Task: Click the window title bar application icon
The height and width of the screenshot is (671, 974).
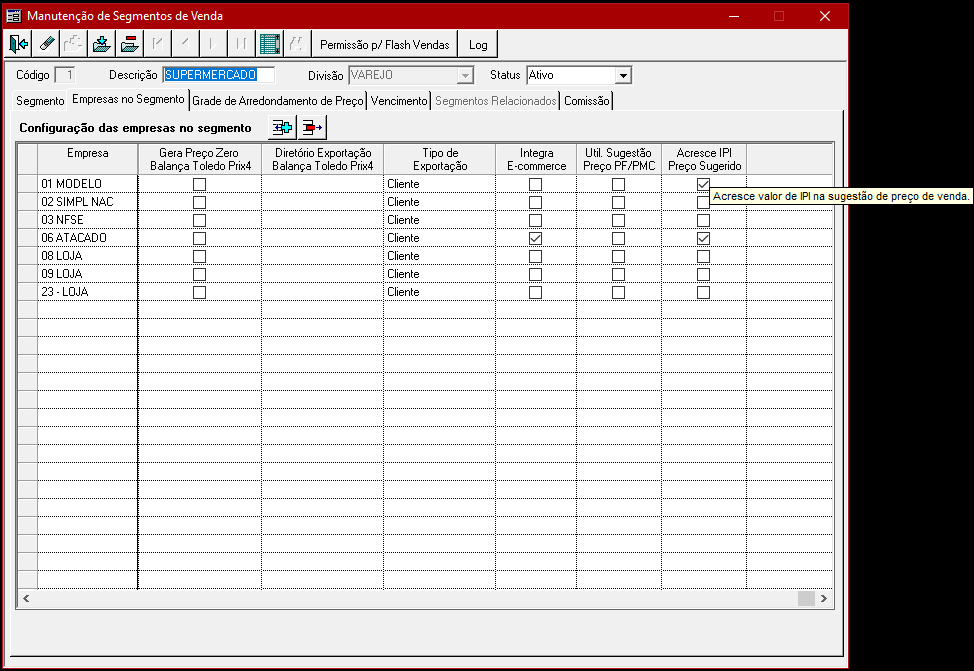Action: click(14, 16)
